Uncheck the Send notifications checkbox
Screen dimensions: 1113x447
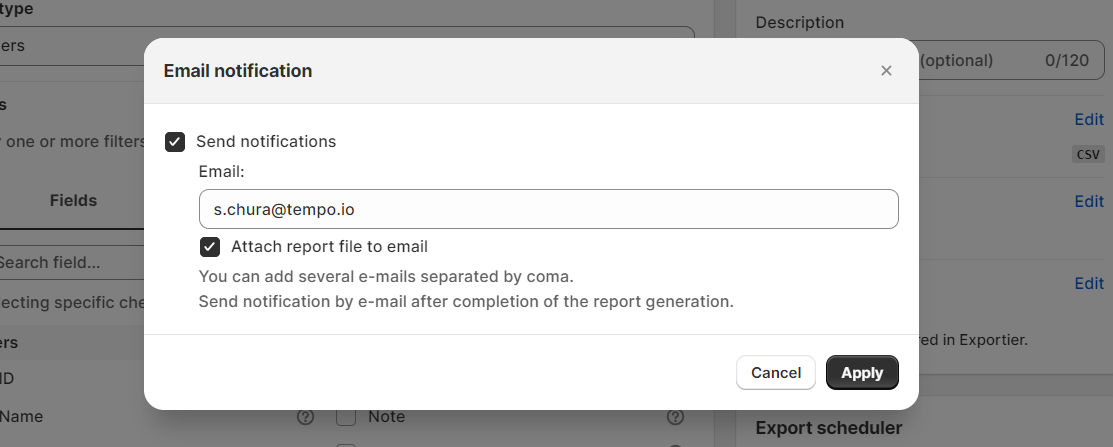pyautogui.click(x=175, y=142)
